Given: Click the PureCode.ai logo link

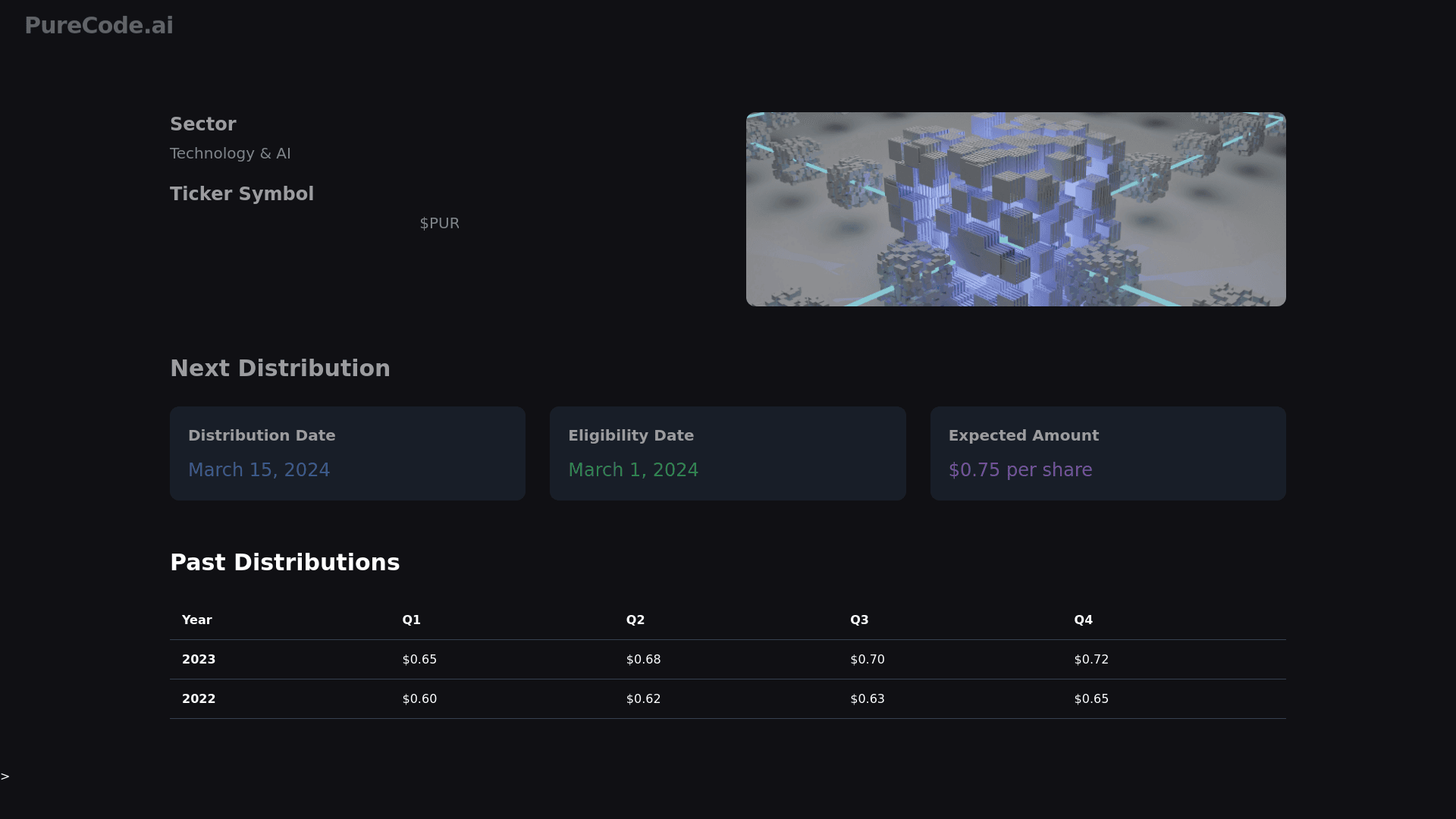Looking at the screenshot, I should point(99,25).
